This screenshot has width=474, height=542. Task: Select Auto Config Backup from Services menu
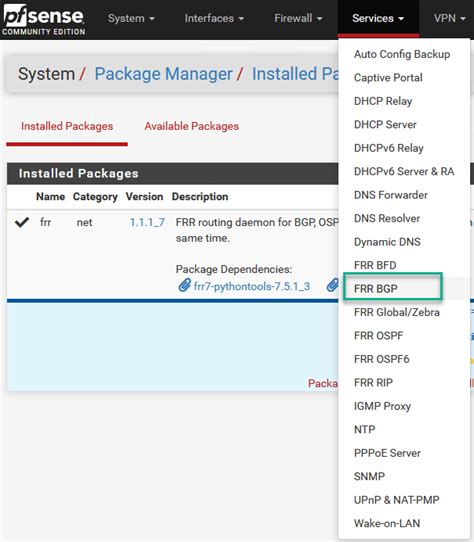[x=402, y=54]
